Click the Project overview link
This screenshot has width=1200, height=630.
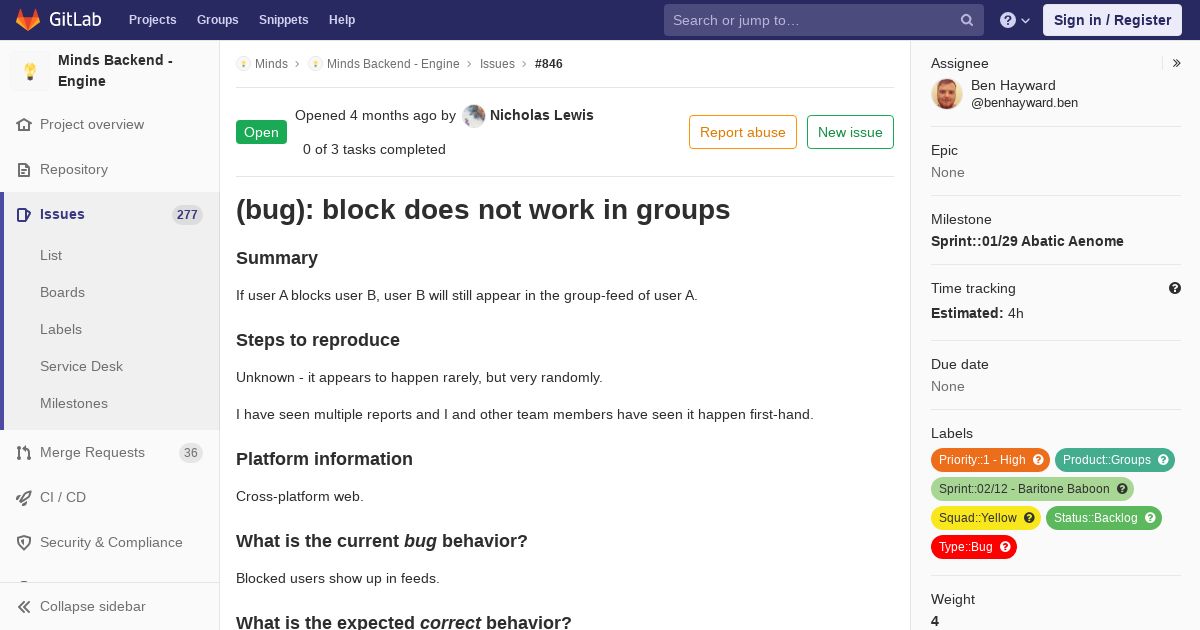92,125
